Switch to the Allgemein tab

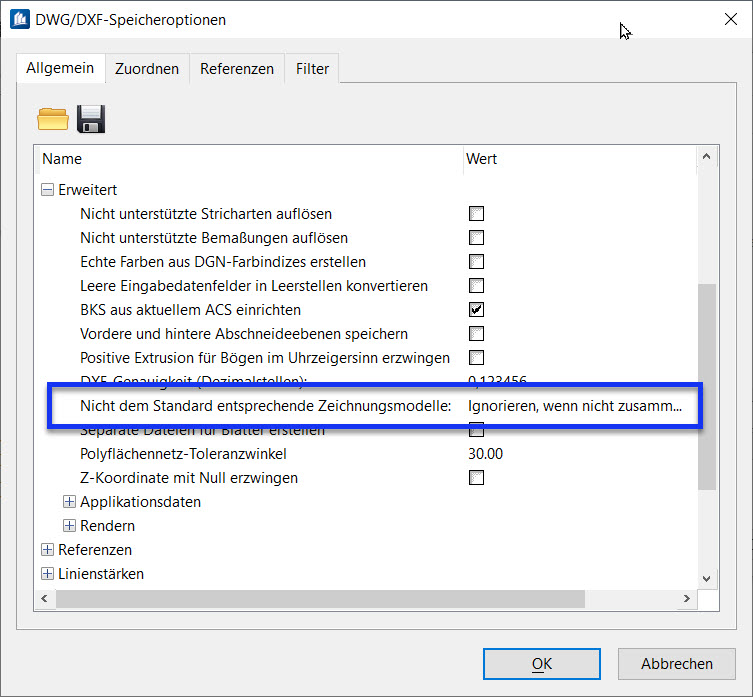point(60,68)
